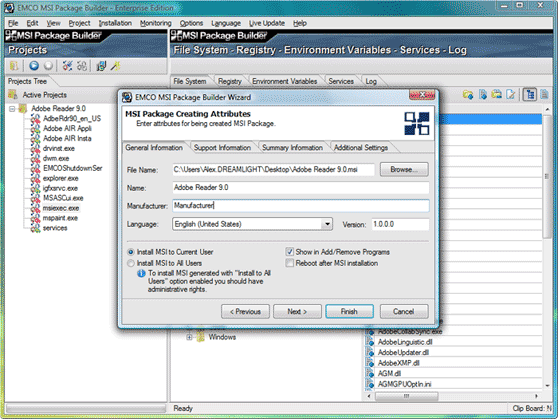Click the grayed-out filter toolbar icon
The height and width of the screenshot is (419, 558).
coord(82,66)
